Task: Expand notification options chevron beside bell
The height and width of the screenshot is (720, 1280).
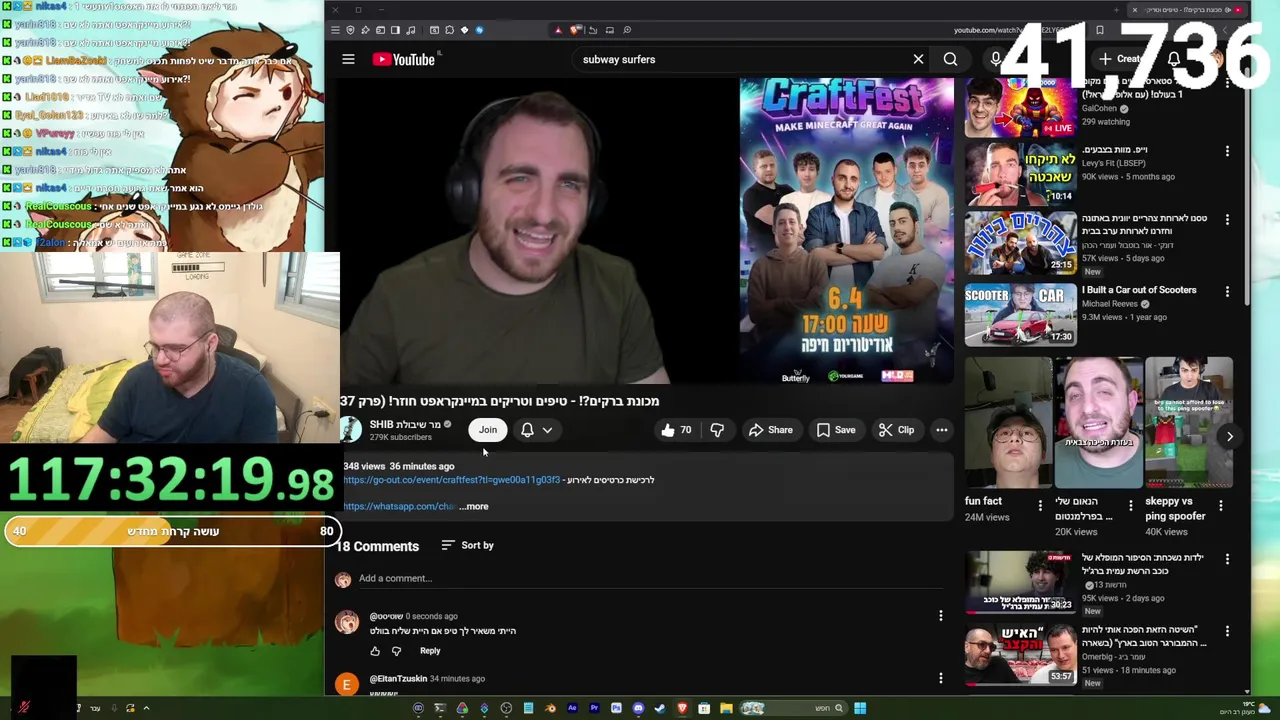Action: 547,430
